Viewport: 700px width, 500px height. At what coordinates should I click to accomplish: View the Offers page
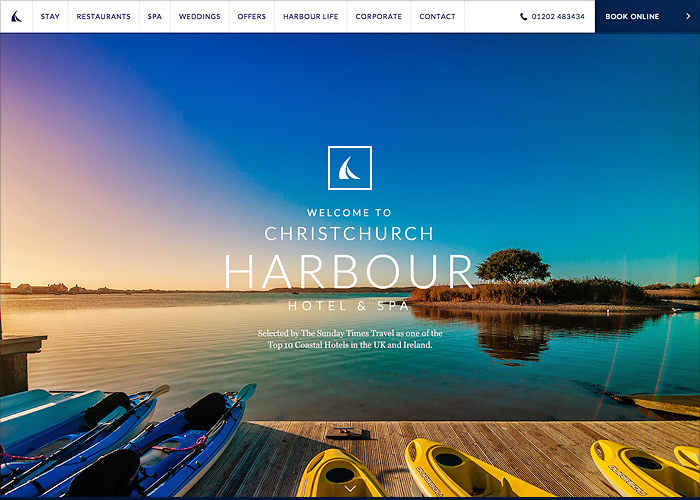click(x=252, y=17)
